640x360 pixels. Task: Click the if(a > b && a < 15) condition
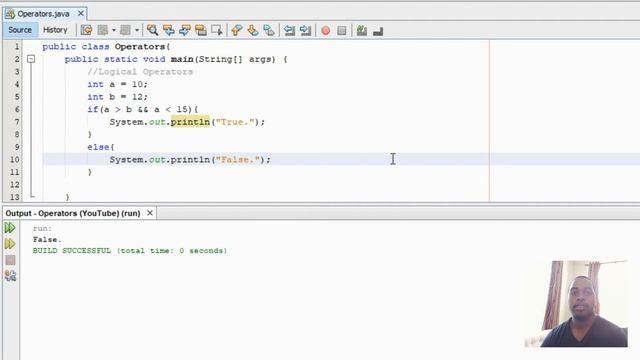click(140, 109)
